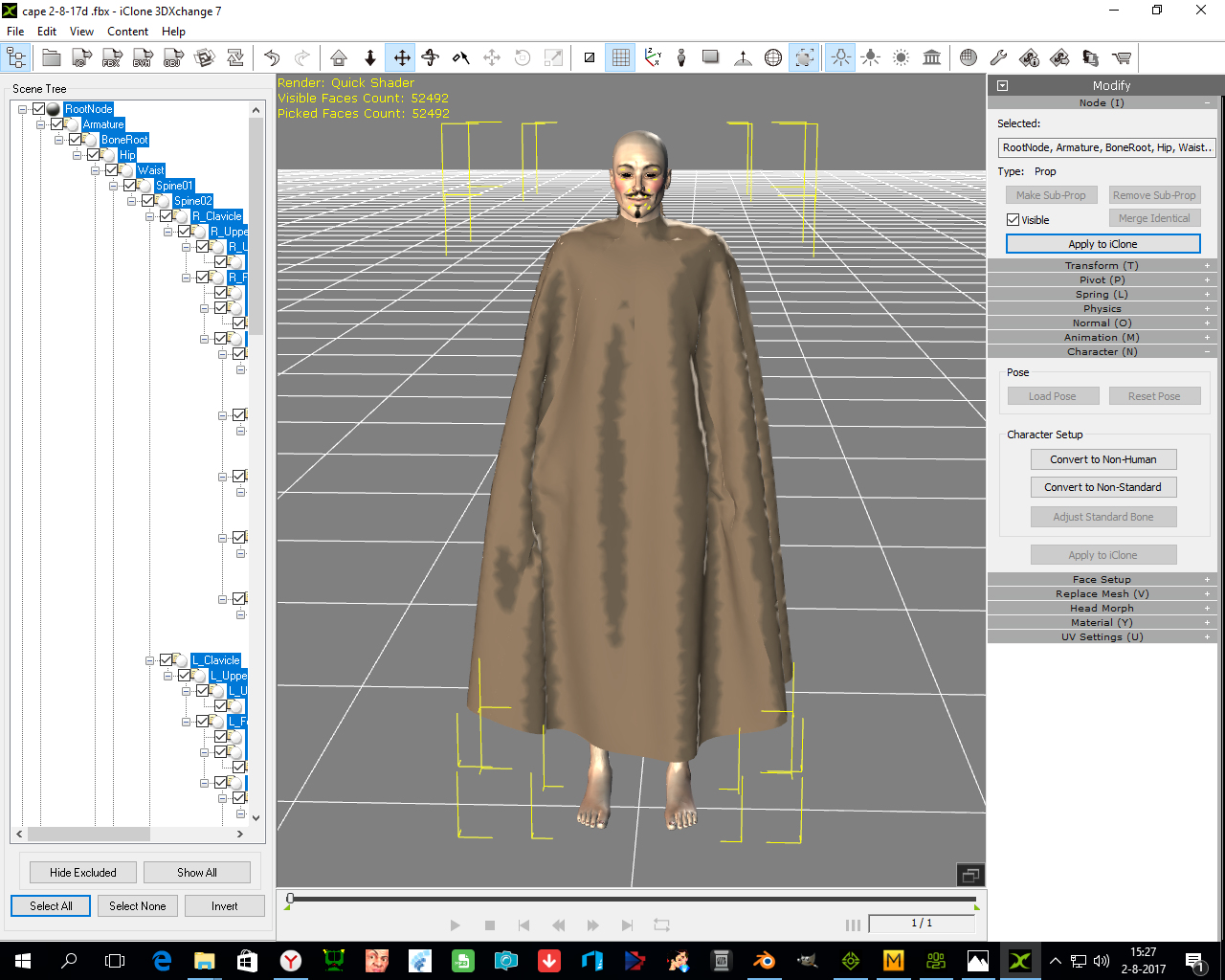Collapse the Character (N) section
This screenshot has height=980, width=1225.
coord(1102,351)
